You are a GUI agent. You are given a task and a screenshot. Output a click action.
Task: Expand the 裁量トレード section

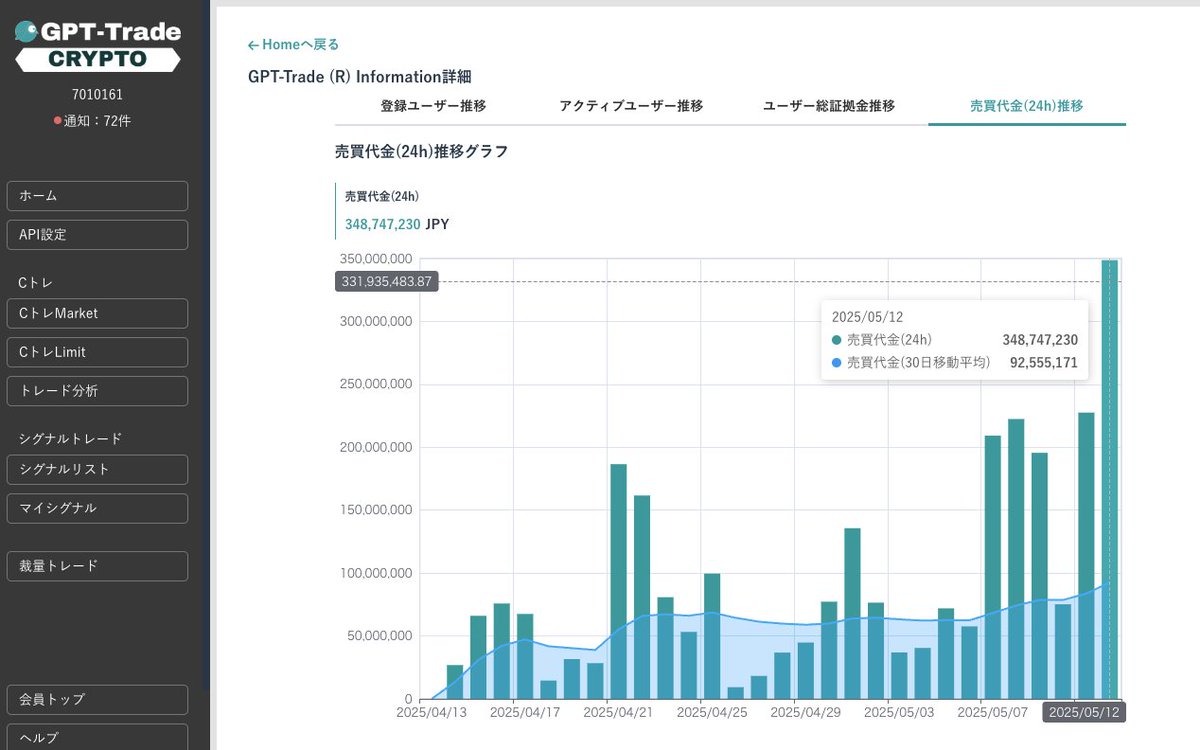pyautogui.click(x=97, y=566)
